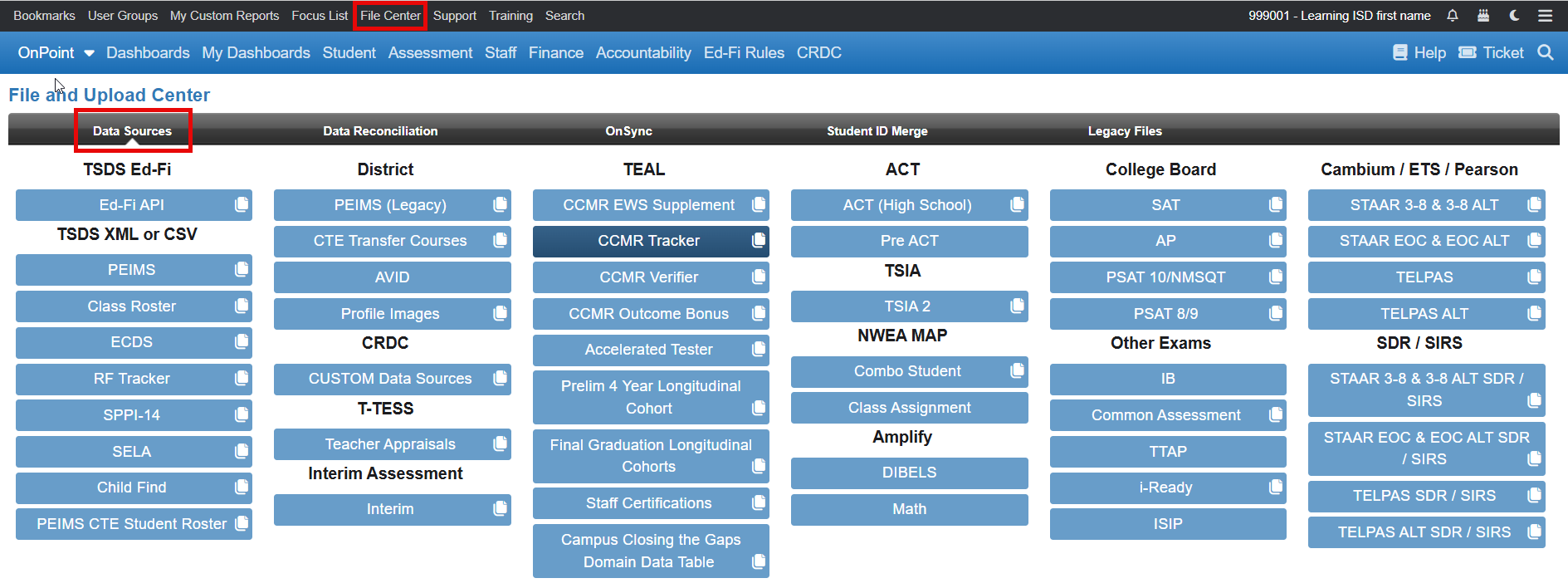
Task: Click the copy icon on Teacher Appraisals
Action: (500, 443)
